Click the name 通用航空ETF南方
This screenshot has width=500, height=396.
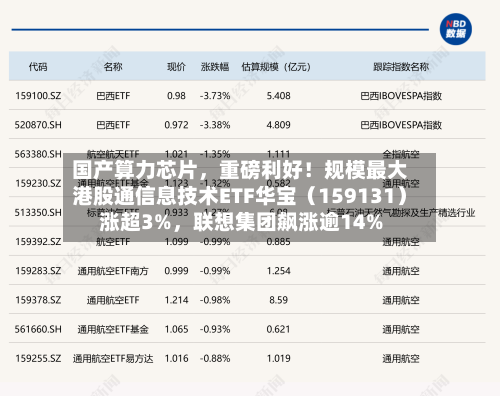pyautogui.click(x=113, y=271)
